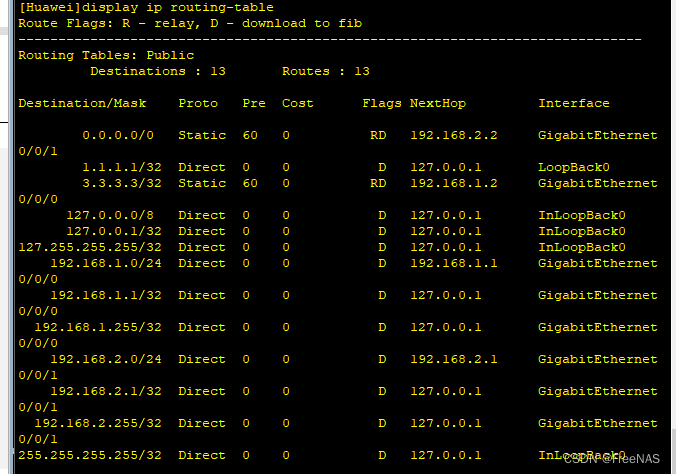Click GigabitEthernet interface in 192.168.1.255/32 row

[x=598, y=327]
